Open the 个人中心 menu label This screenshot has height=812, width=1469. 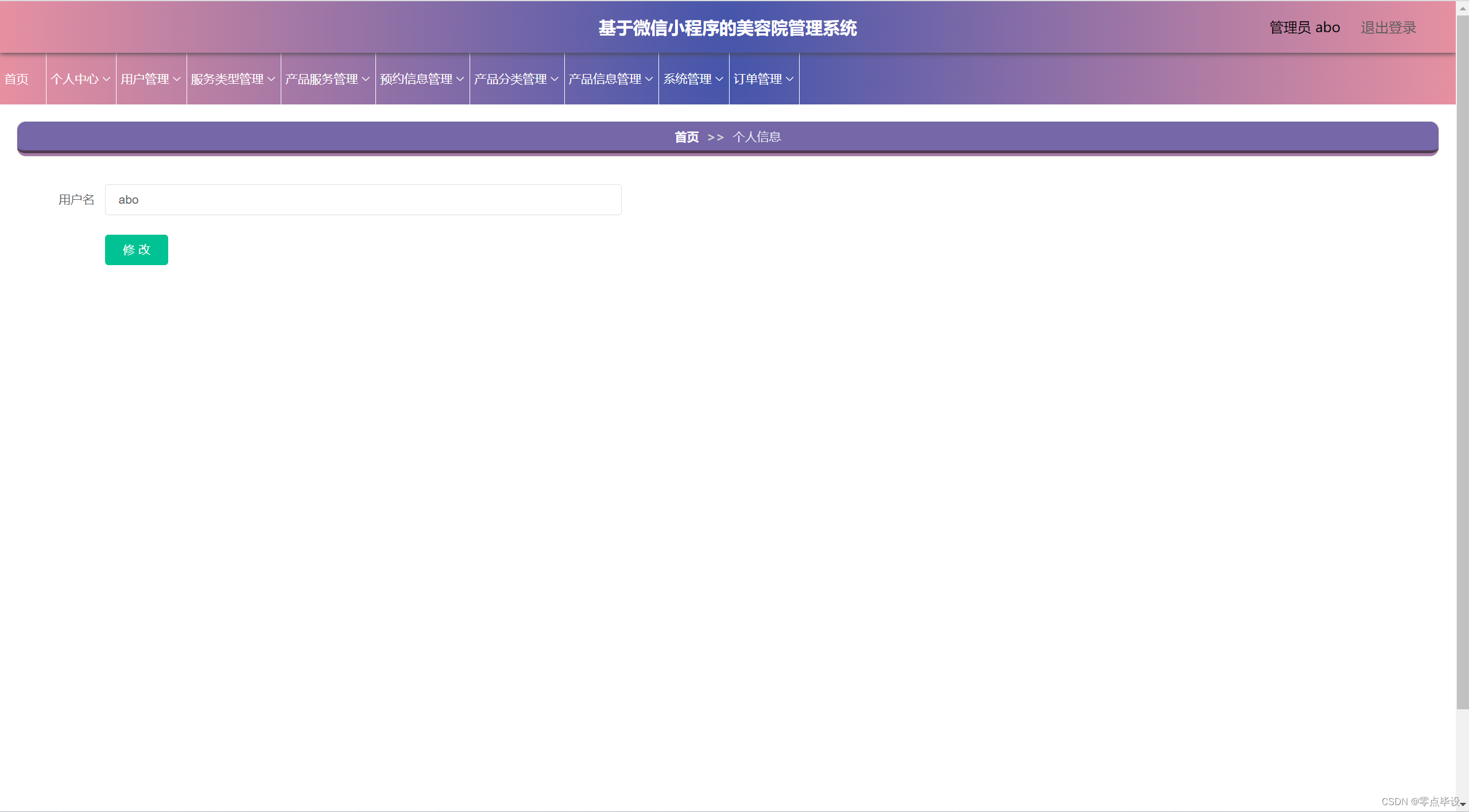point(75,79)
